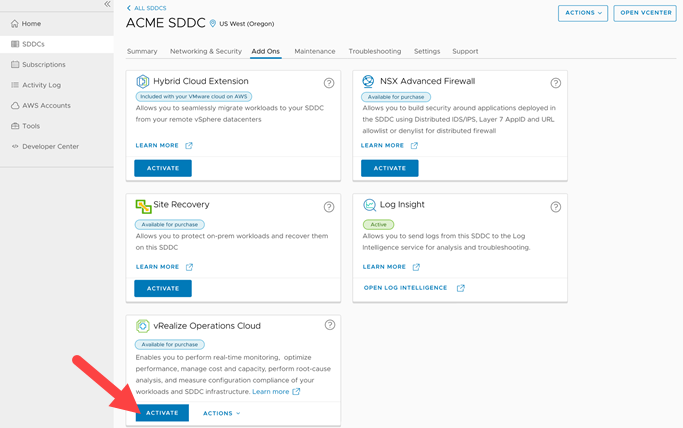Image resolution: width=683 pixels, height=428 pixels.
Task: Activate the NSX Advanced Firewall add-on
Action: tap(389, 168)
